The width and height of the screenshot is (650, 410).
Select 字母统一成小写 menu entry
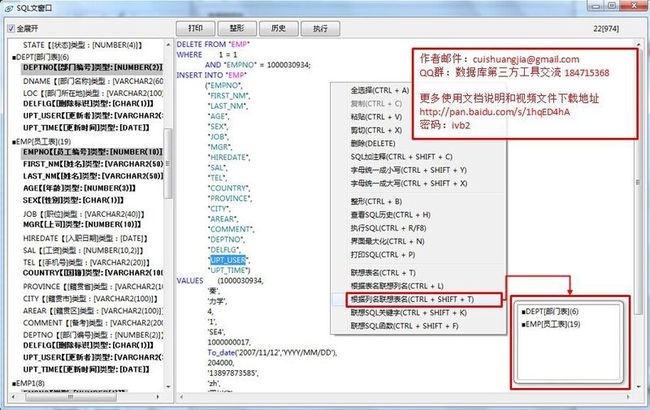coord(408,170)
